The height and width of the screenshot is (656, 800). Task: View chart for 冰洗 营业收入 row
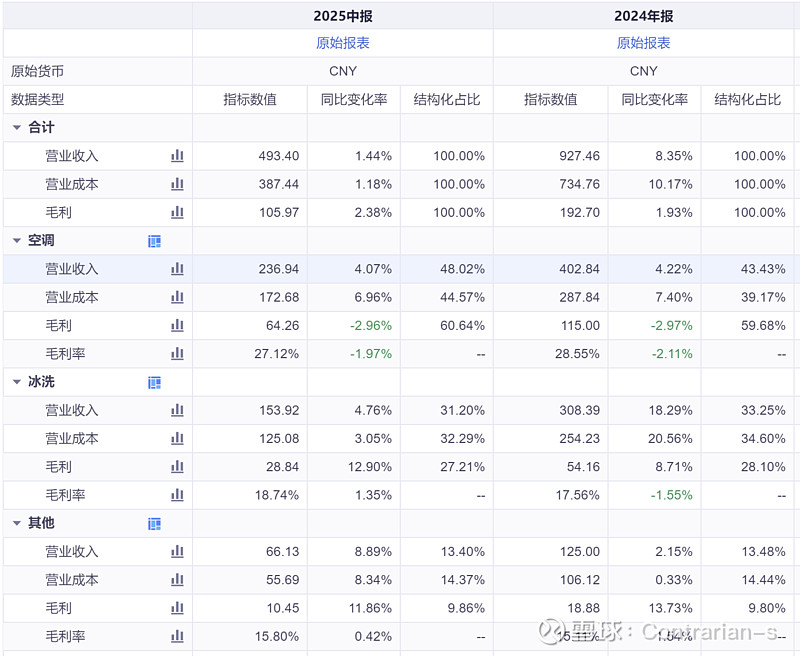tap(177, 410)
